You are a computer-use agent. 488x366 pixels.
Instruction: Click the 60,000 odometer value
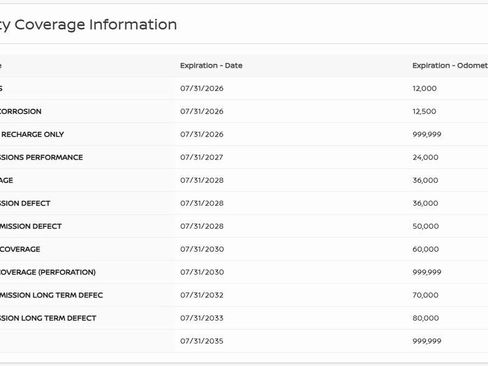(x=426, y=249)
